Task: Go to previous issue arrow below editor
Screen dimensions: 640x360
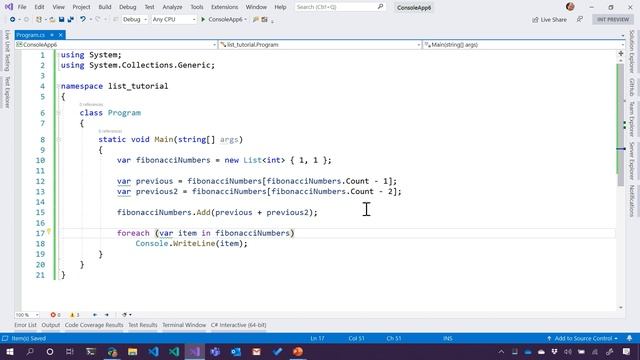Action: 95,315
